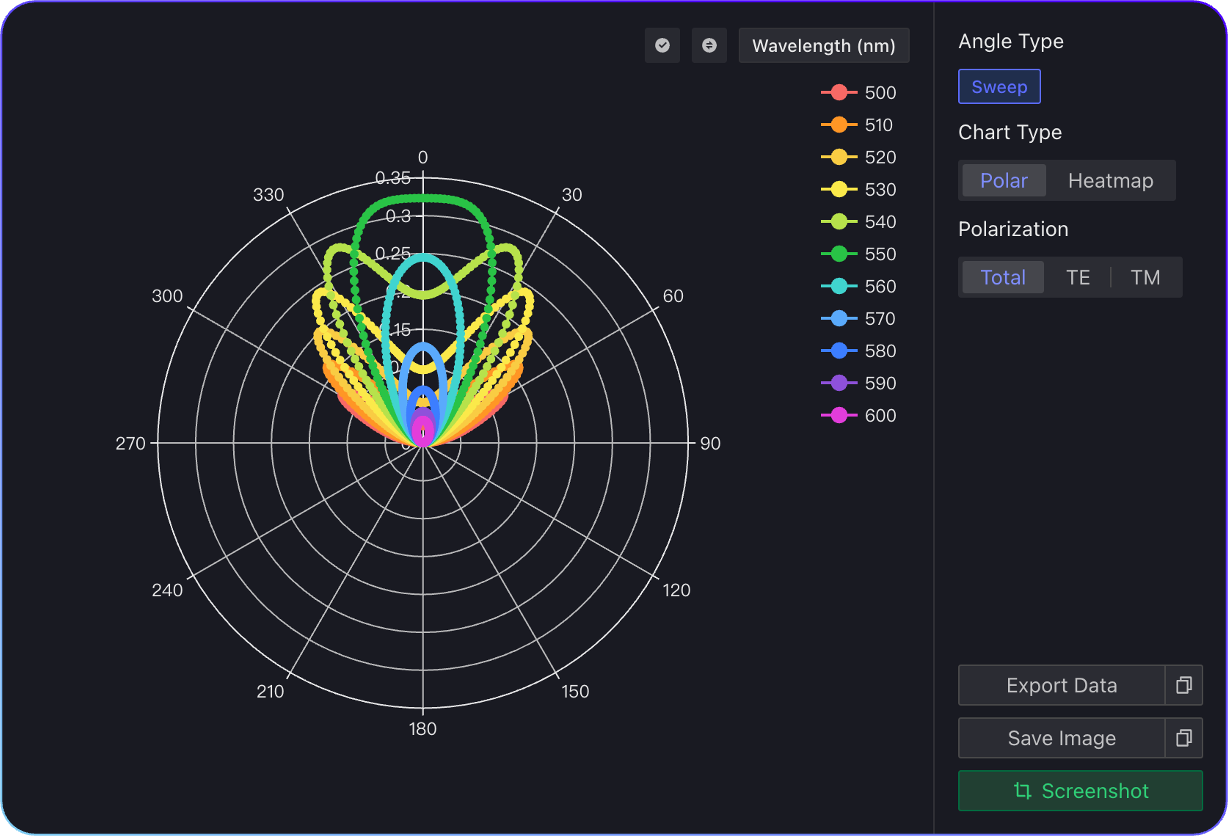Click the 60 degree axis label
The height and width of the screenshot is (836, 1228).
click(x=673, y=296)
